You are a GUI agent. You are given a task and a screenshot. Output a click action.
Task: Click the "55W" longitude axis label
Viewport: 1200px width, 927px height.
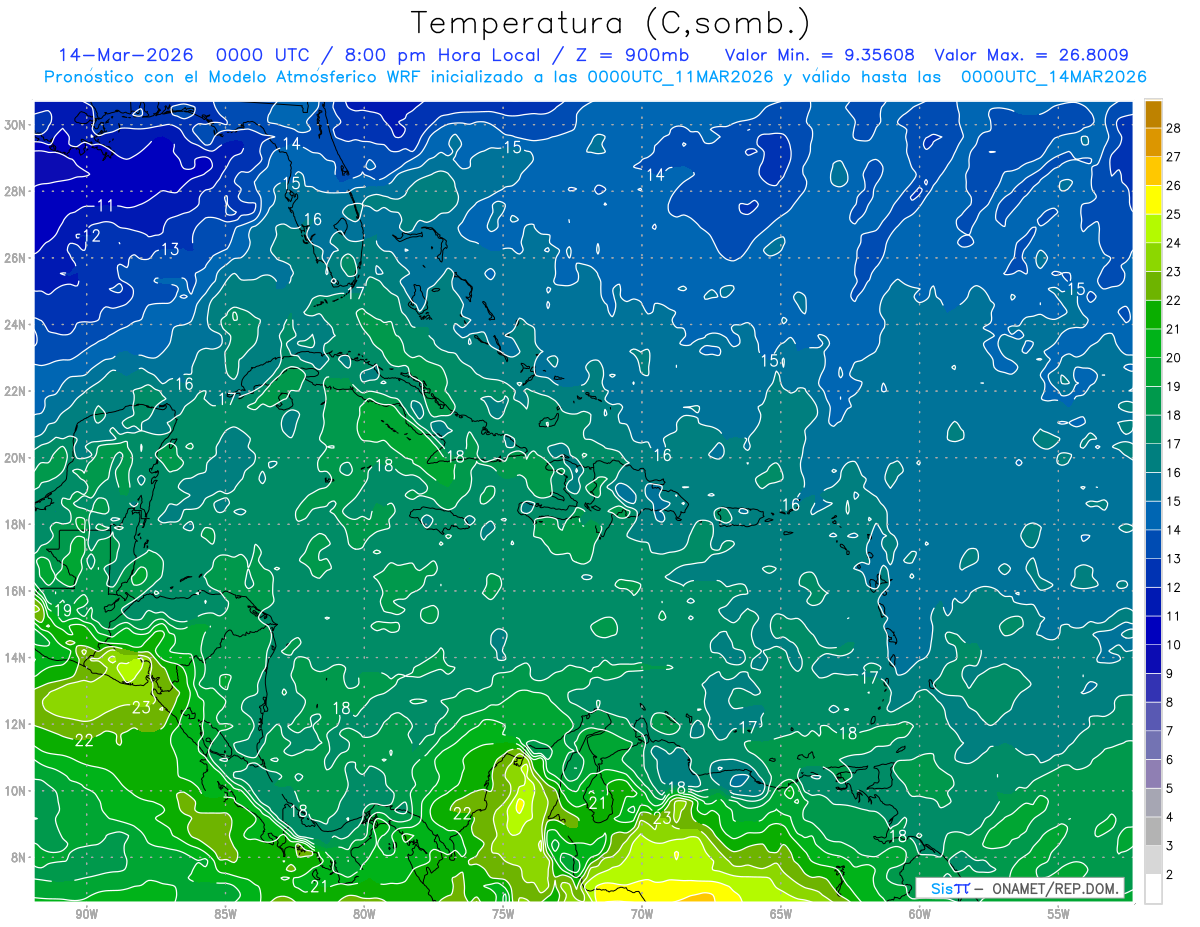pyautogui.click(x=1059, y=914)
